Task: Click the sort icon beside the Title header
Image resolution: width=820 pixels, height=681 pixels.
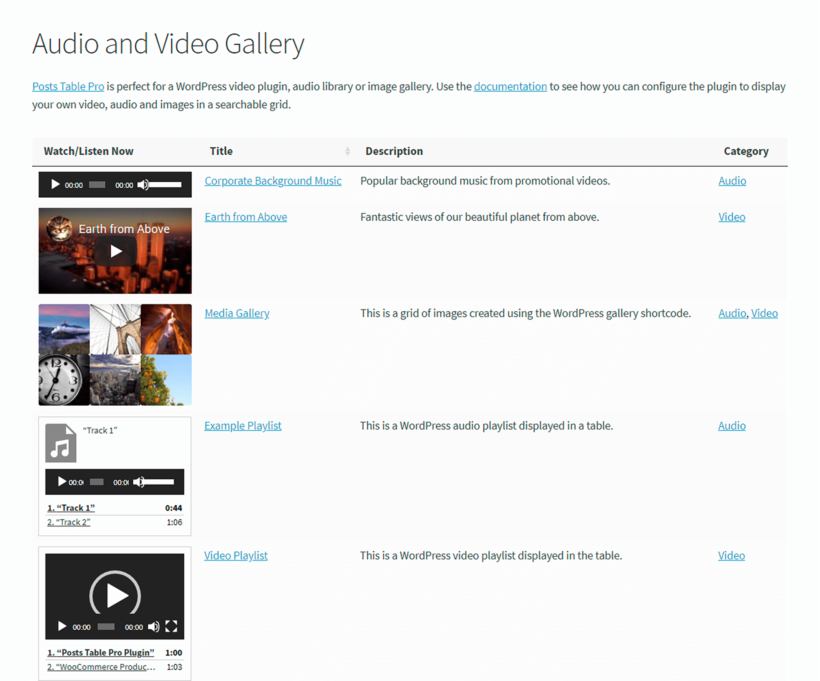Action: point(347,151)
